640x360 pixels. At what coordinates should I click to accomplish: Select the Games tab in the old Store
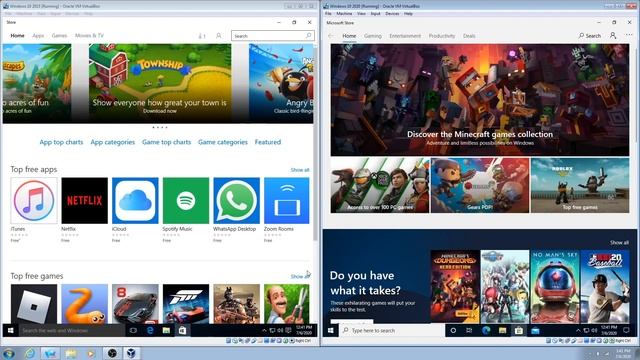click(x=59, y=36)
